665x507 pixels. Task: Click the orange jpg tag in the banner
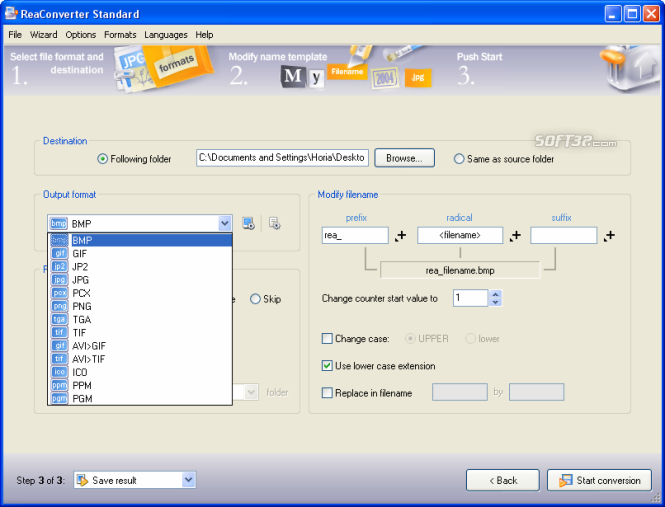pos(418,78)
